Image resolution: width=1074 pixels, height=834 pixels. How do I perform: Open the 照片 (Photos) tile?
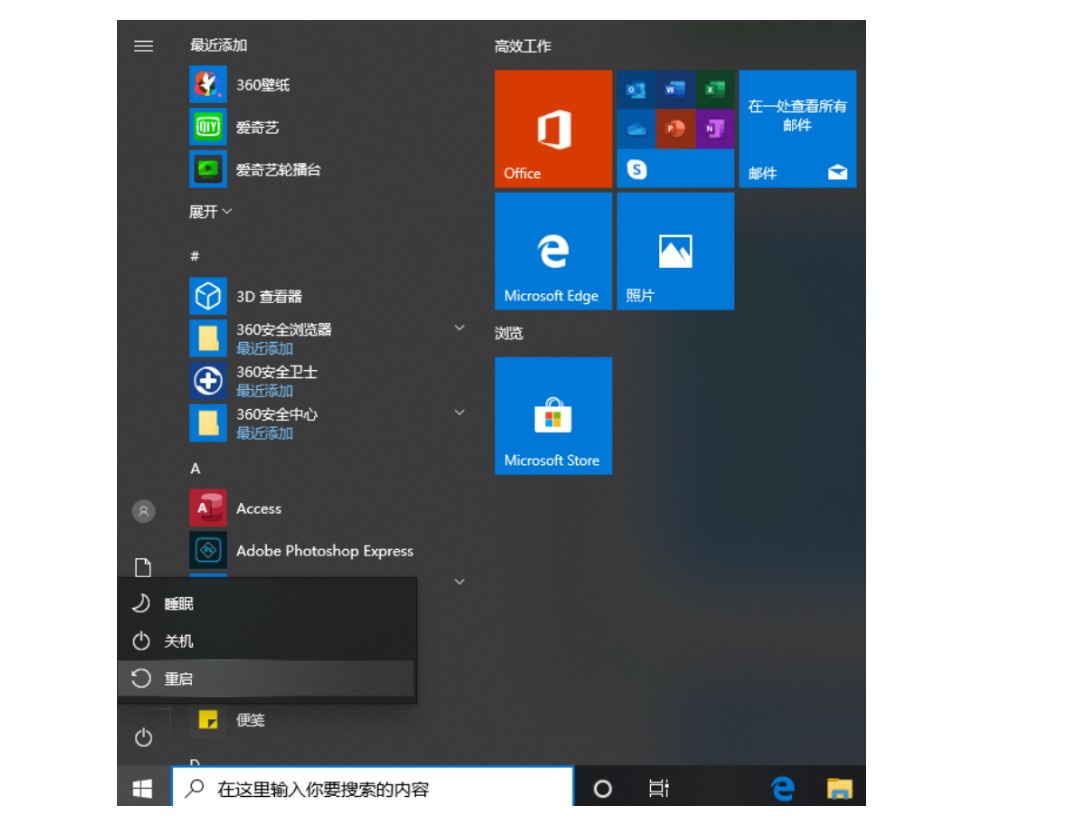tap(675, 251)
